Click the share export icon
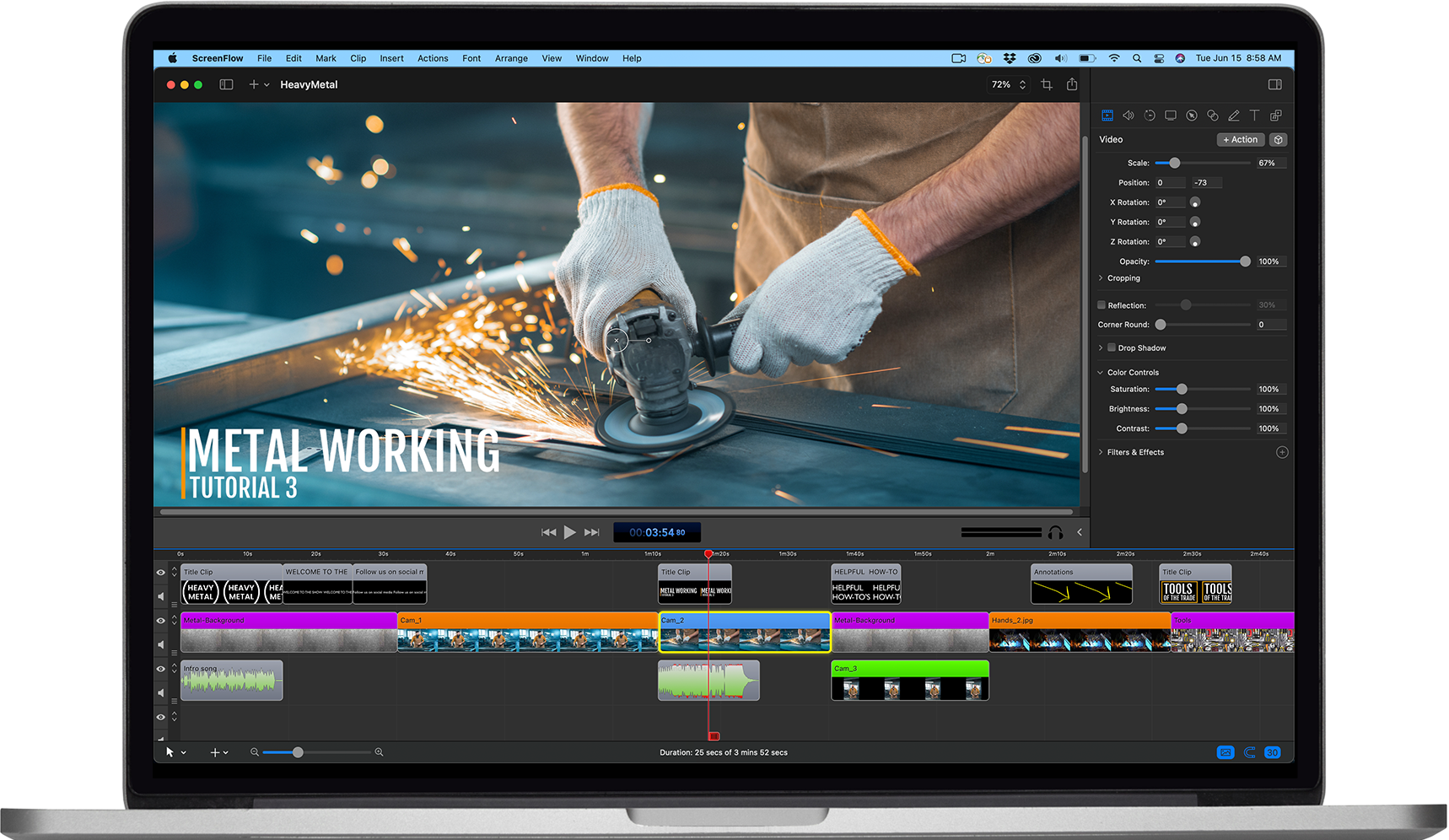1449x840 pixels. (x=1072, y=84)
